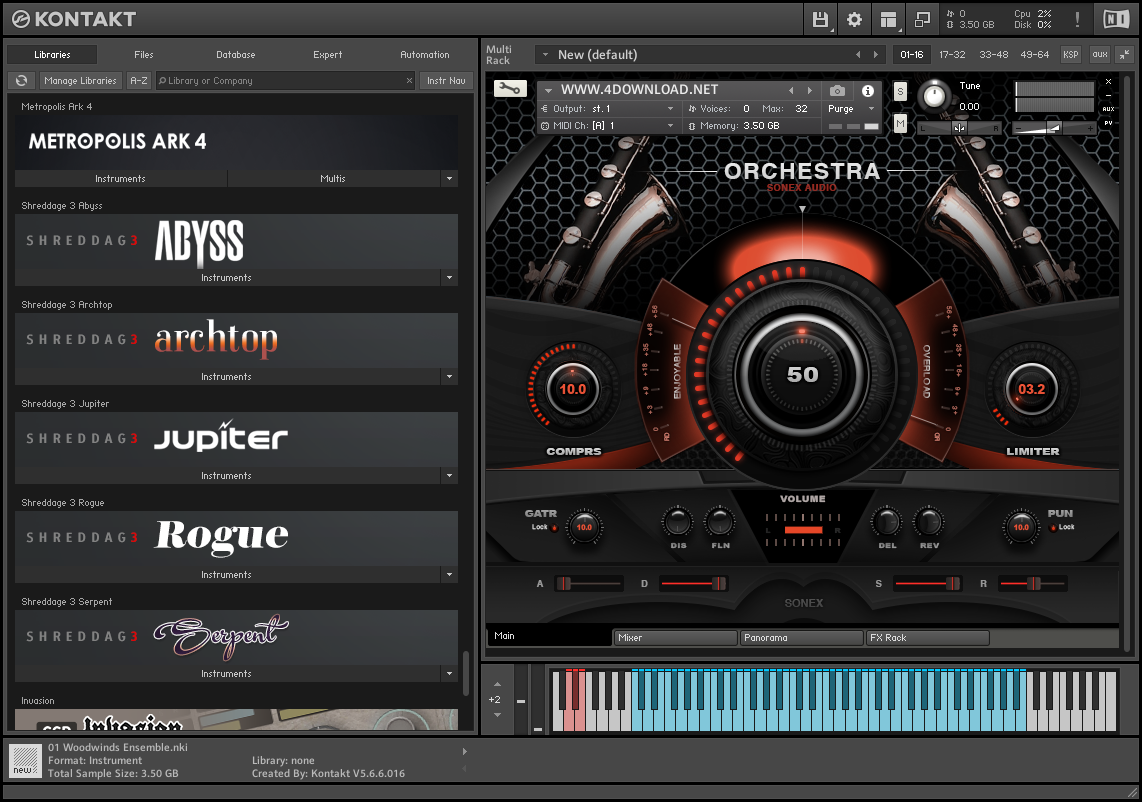Open the FX Rack tab
The image size is (1142, 802).
click(x=927, y=637)
